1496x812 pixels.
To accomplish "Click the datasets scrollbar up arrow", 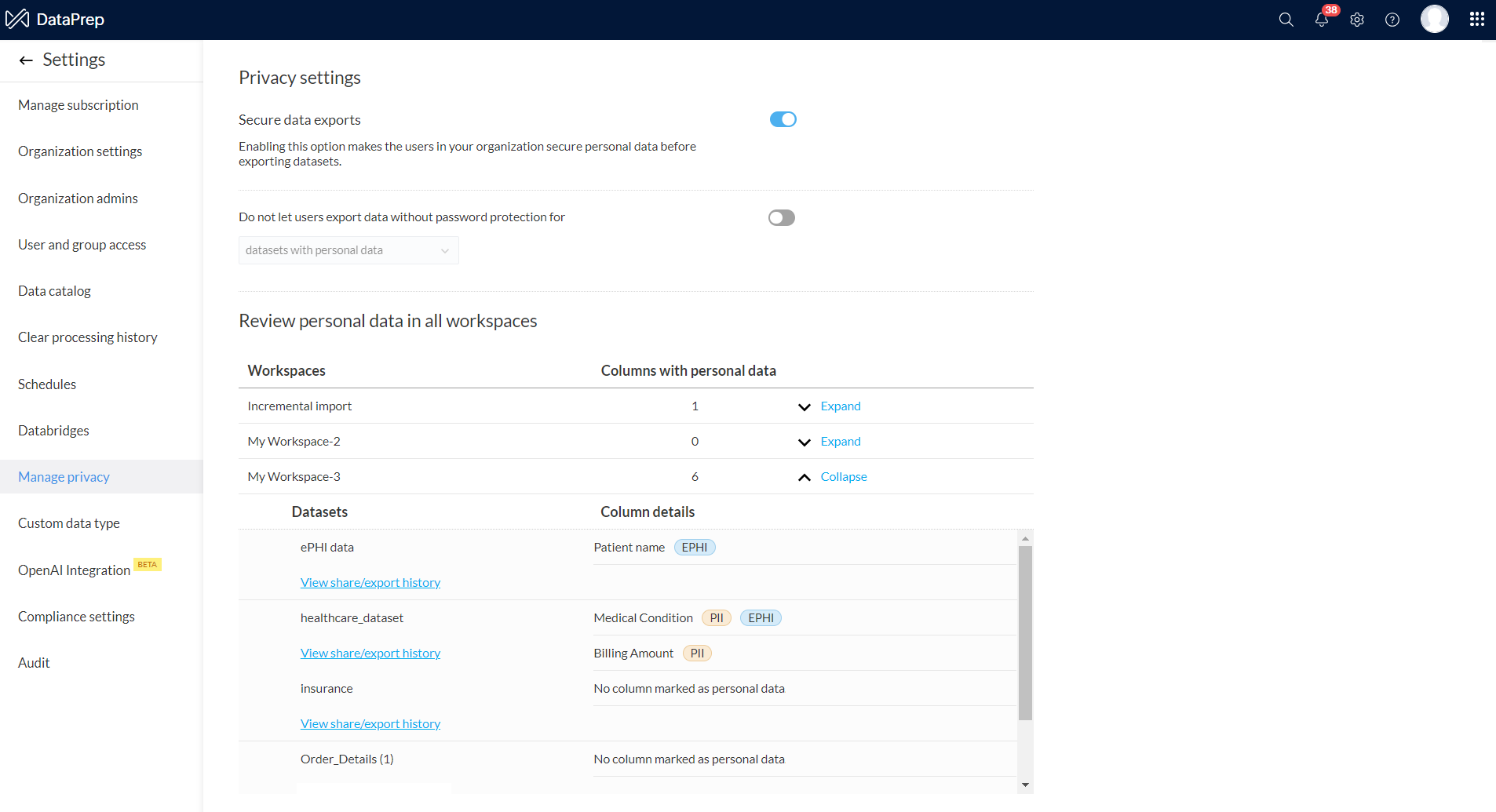I will coord(1025,538).
